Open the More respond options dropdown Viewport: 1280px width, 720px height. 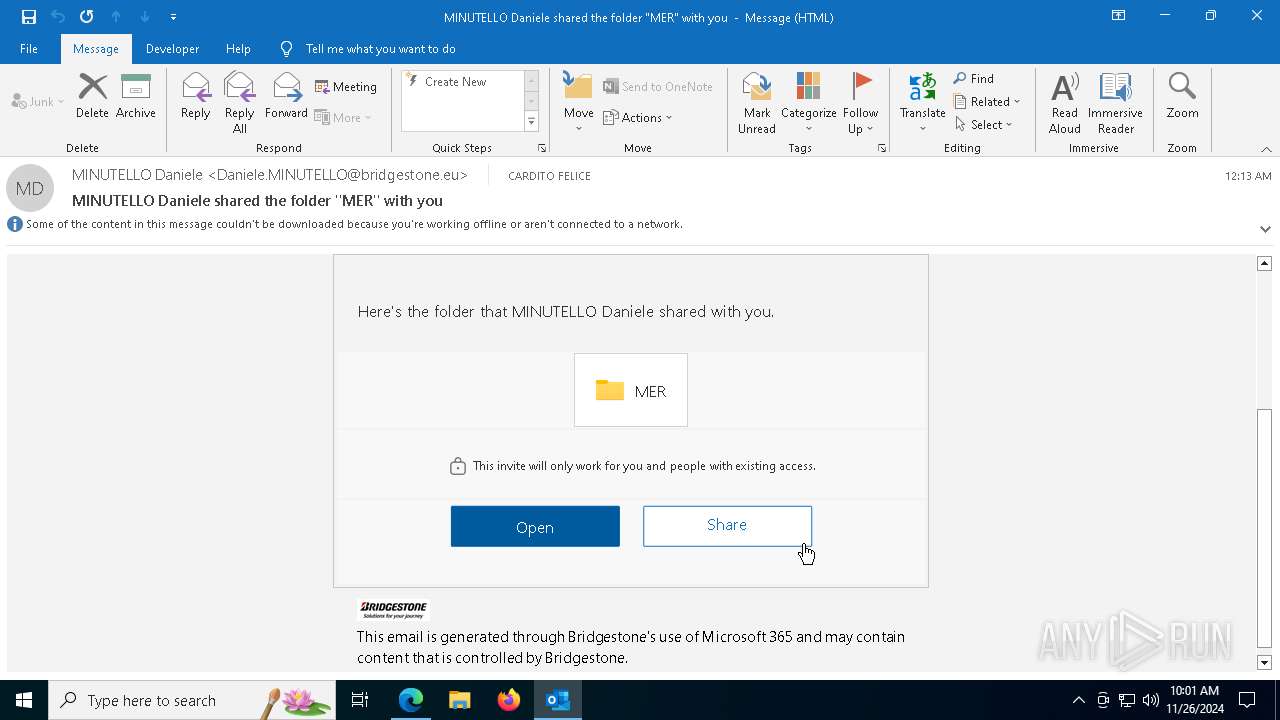[343, 117]
